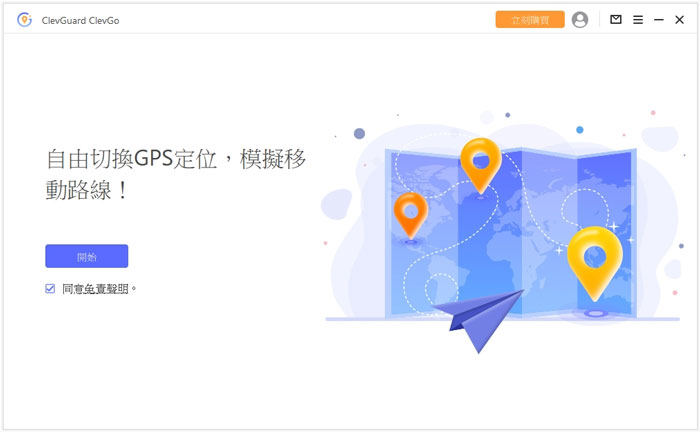
Task: Open the user account profile icon
Action: 580,20
